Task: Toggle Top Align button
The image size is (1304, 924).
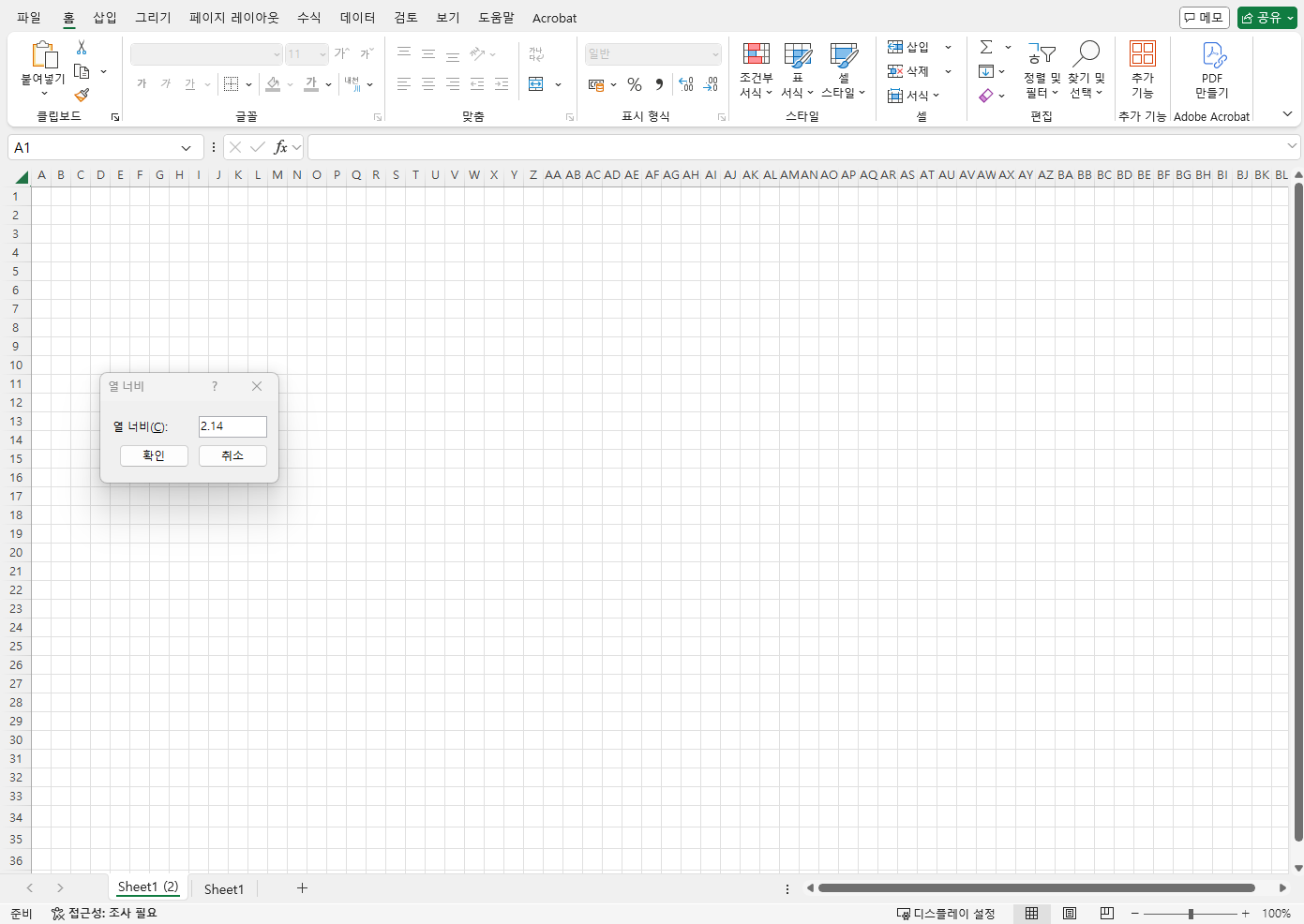Action: click(x=404, y=53)
